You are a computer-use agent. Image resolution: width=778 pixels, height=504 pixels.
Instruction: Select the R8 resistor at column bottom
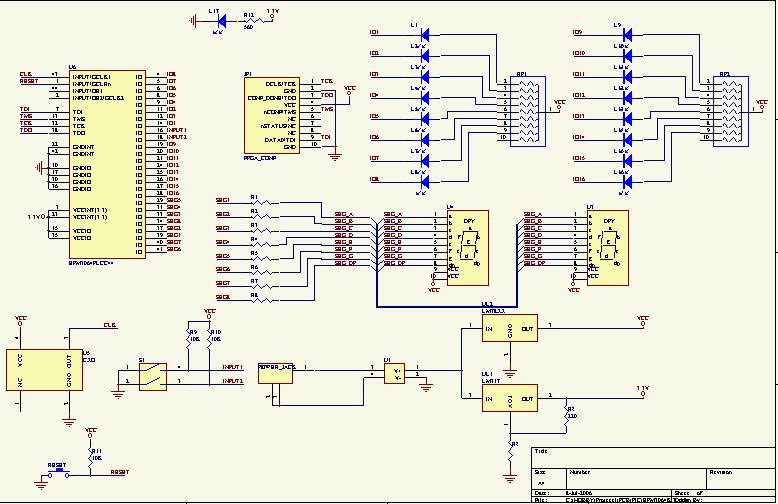[x=261, y=300]
